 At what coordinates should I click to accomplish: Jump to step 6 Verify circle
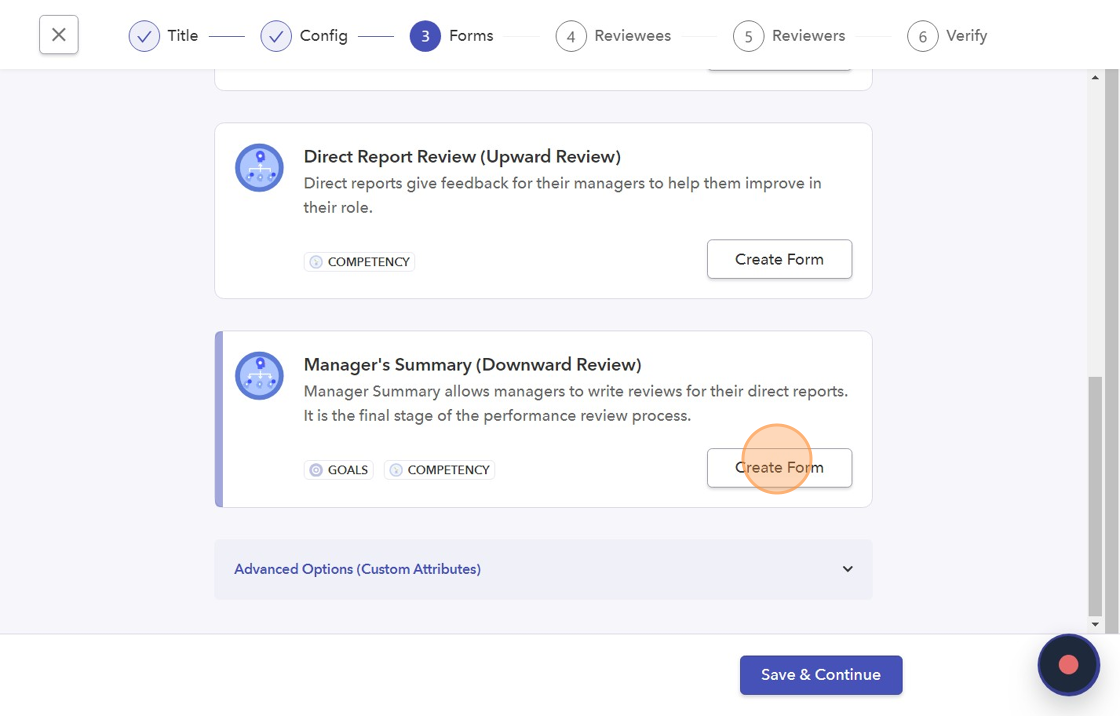(923, 36)
